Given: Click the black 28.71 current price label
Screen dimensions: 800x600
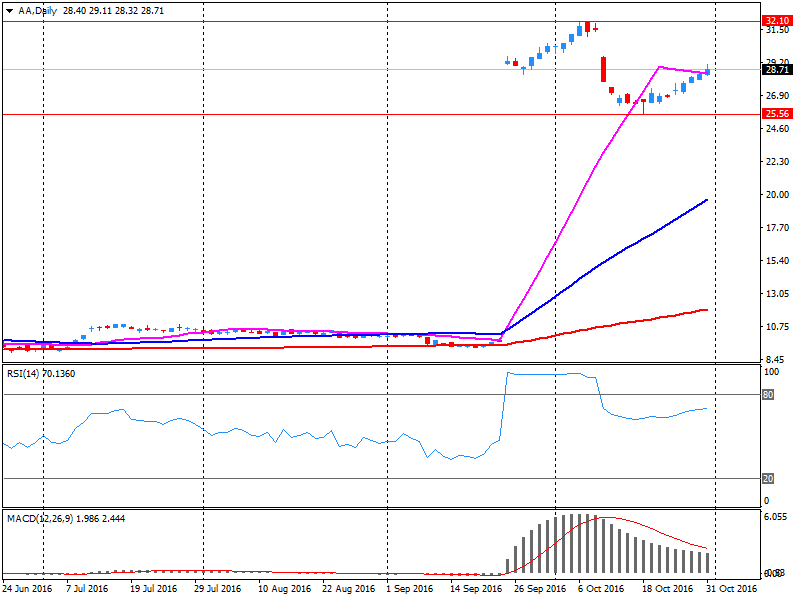Looking at the screenshot, I should [777, 70].
